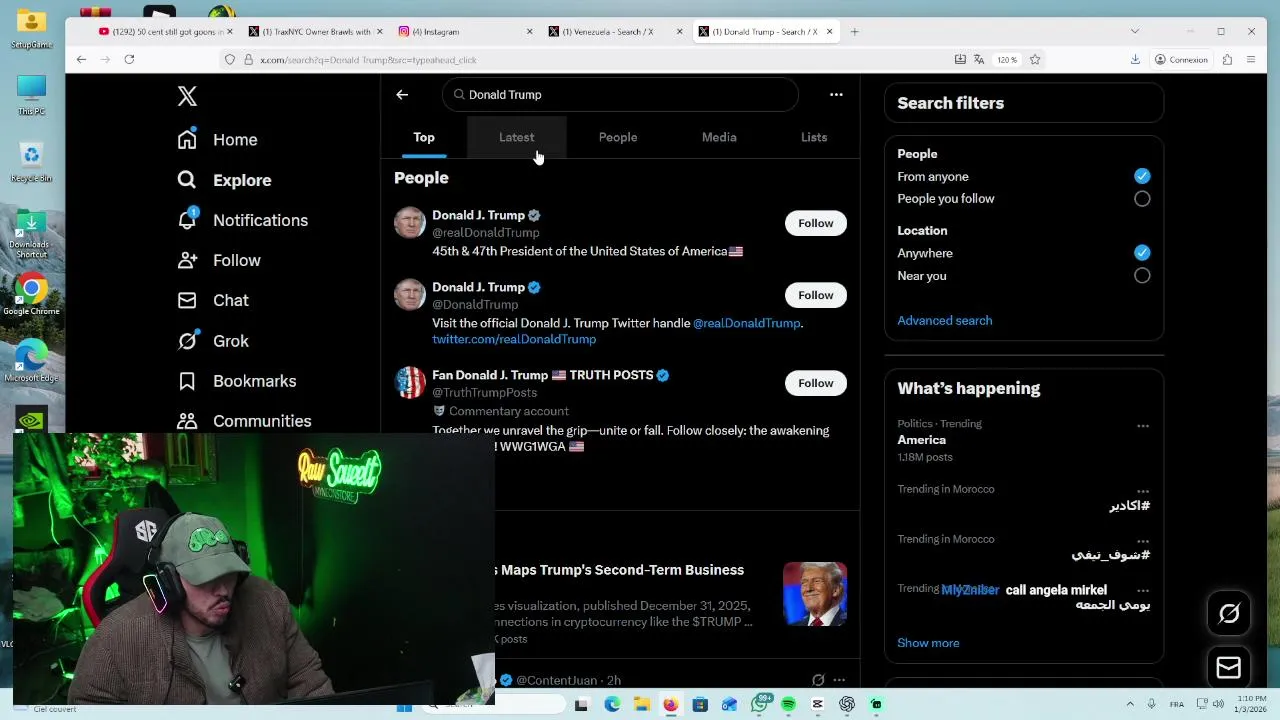Select From anyone radio option
This screenshot has height=720, width=1280.
(x=1142, y=177)
